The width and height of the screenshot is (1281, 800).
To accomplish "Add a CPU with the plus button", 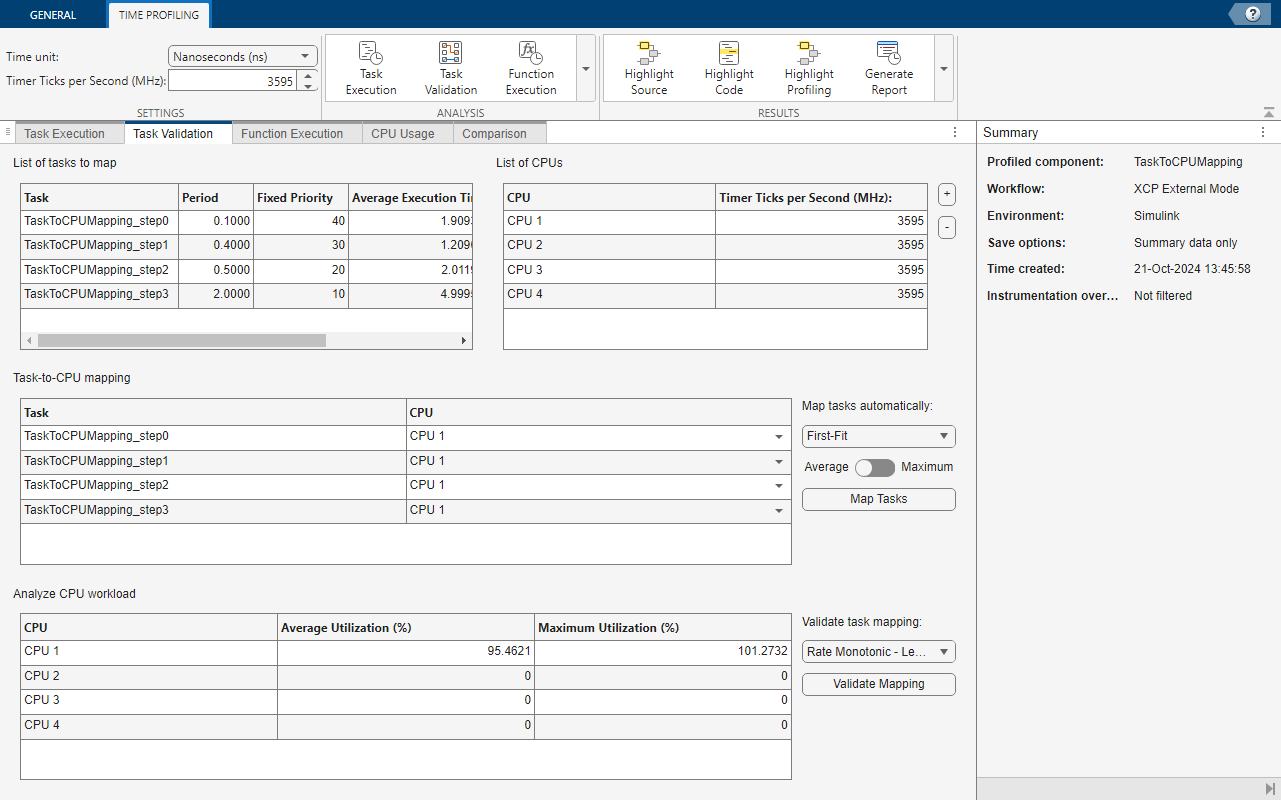I will pos(947,194).
